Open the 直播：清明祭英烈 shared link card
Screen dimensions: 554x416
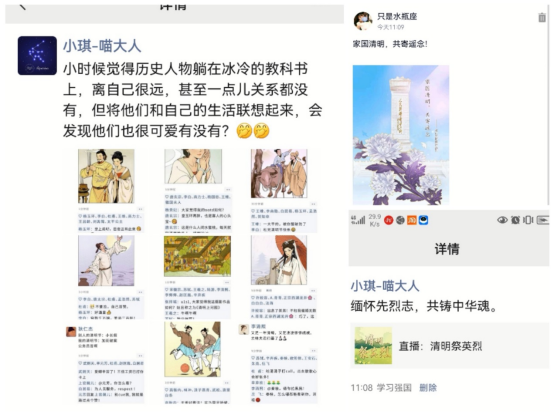pos(449,345)
